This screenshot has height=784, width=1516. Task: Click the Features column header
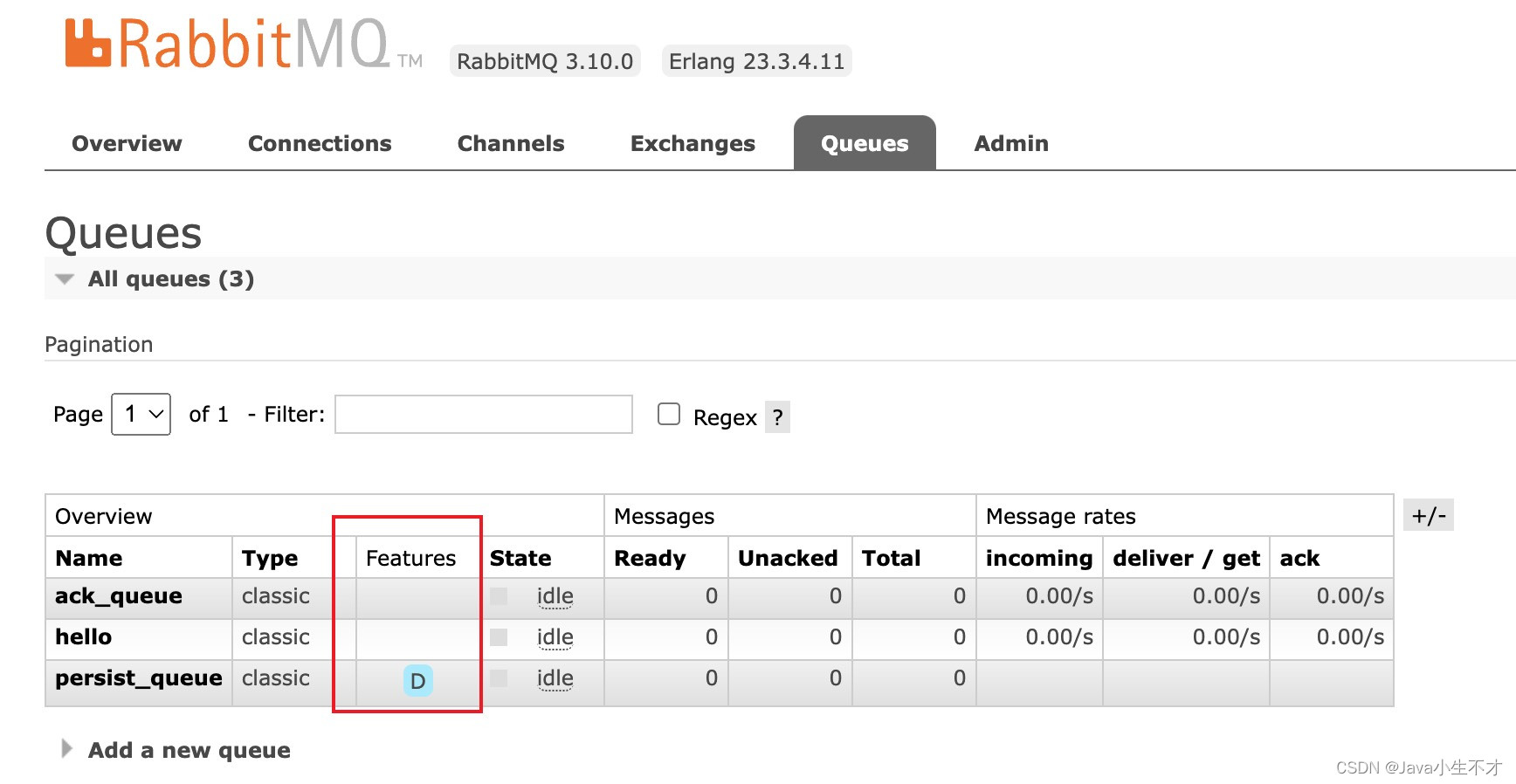point(410,558)
